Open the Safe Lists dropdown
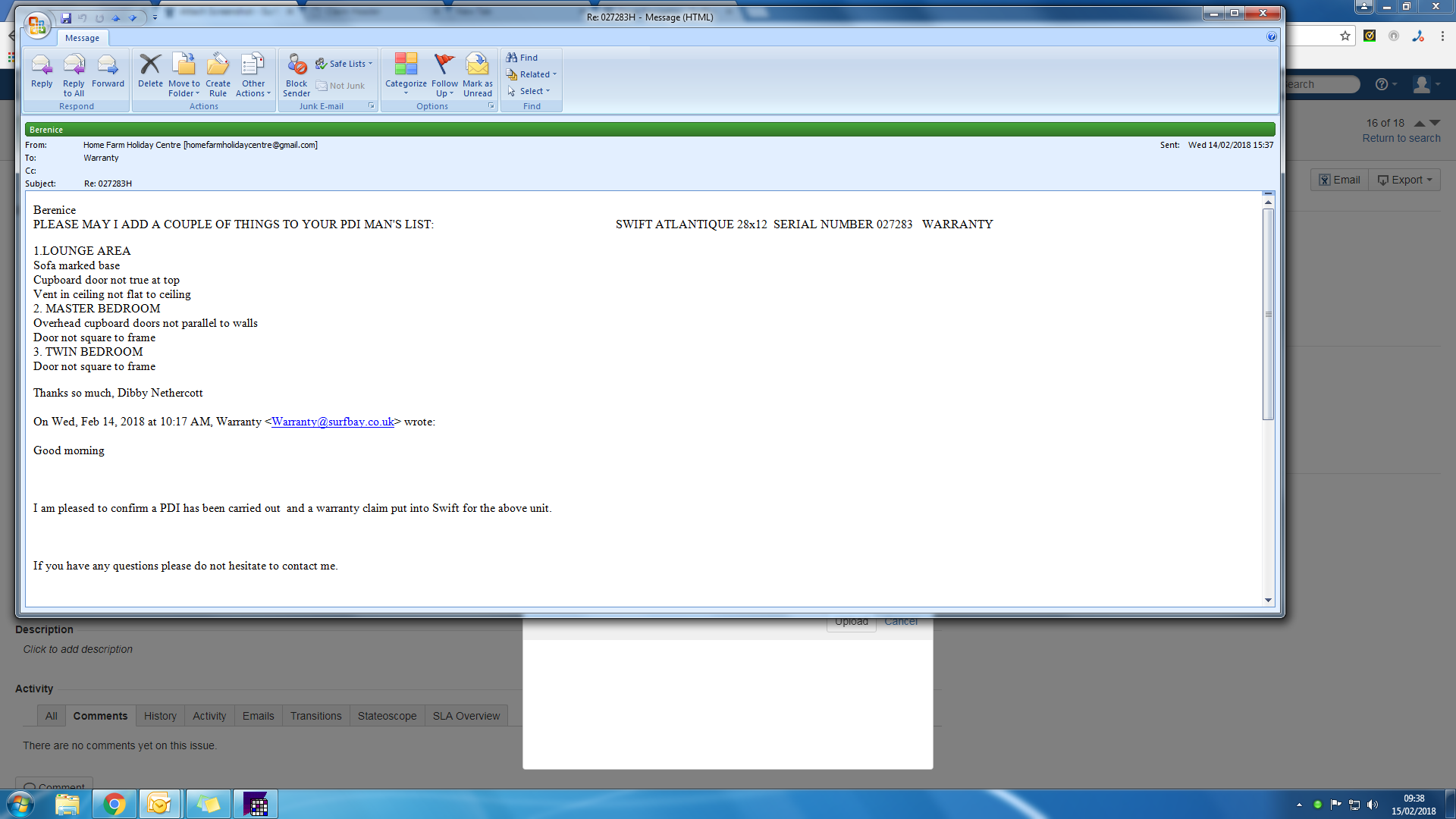Viewport: 1456px width, 819px height. click(347, 64)
